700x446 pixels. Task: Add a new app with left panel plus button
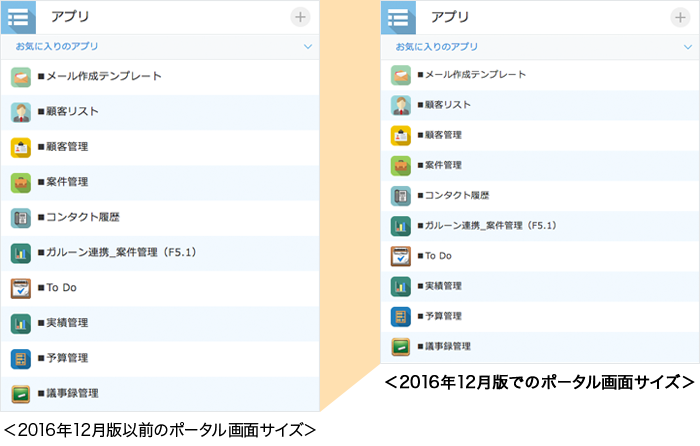click(300, 17)
